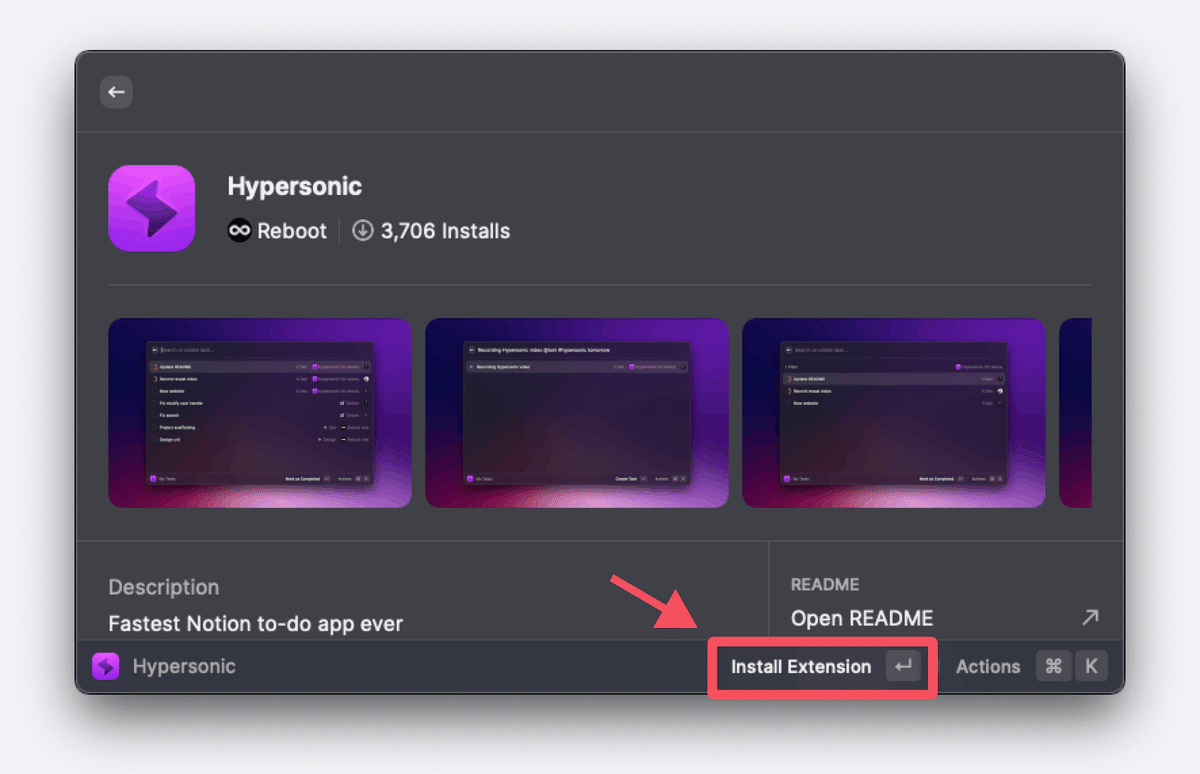Viewport: 1200px width, 774px height.
Task: Open the Actions menu
Action: pos(988,667)
